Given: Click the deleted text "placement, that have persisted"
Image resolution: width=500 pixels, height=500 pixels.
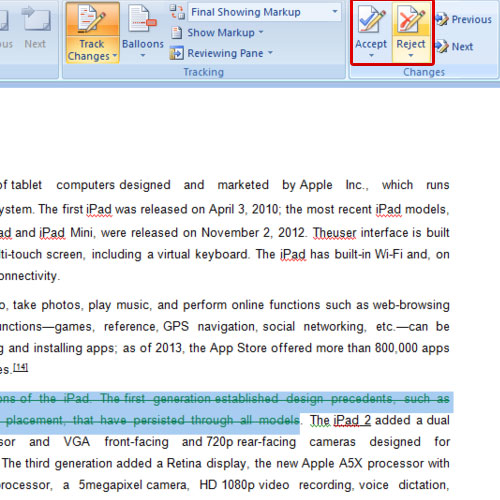Looking at the screenshot, I should (66, 420).
